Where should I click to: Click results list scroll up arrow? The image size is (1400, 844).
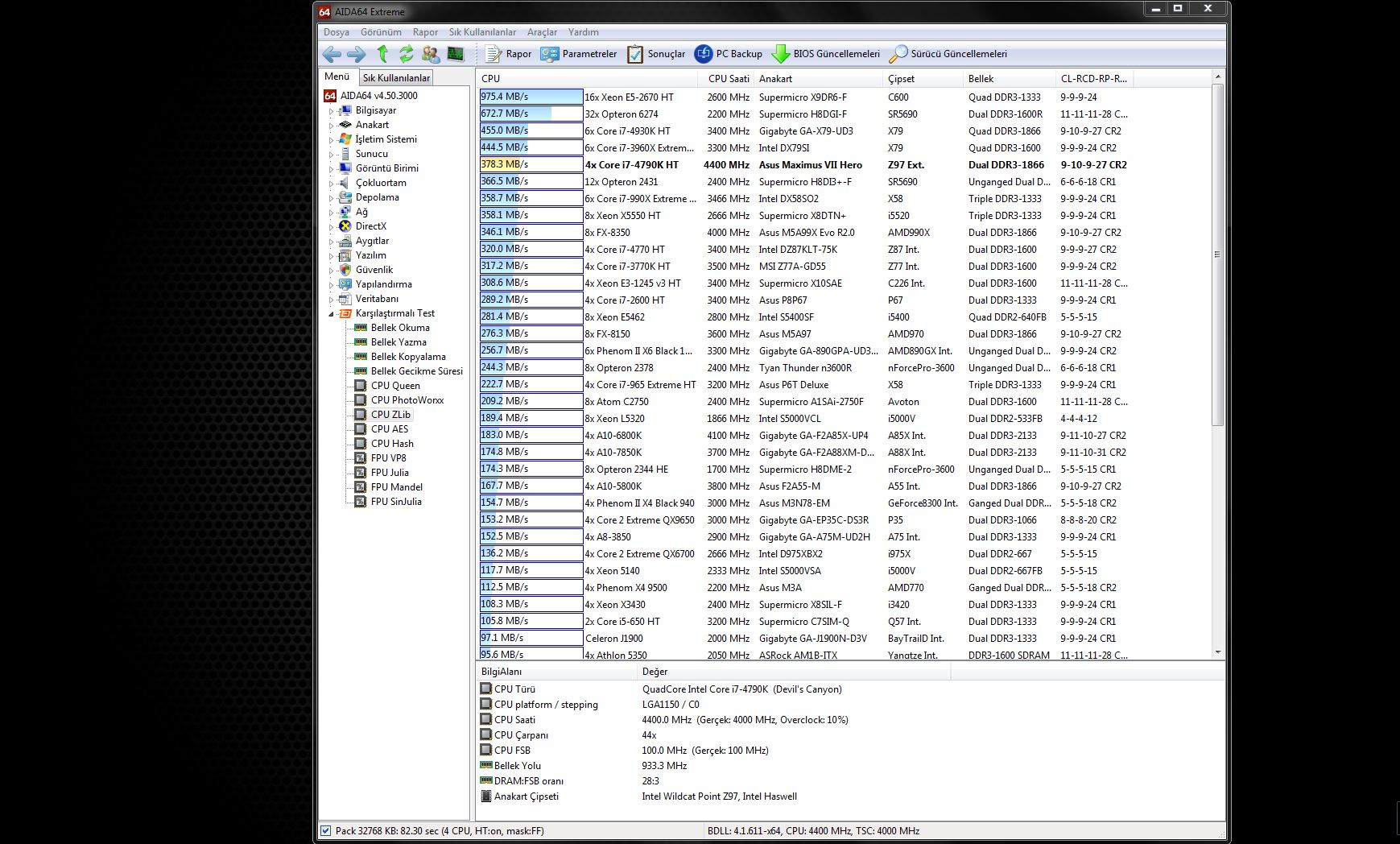click(1217, 77)
